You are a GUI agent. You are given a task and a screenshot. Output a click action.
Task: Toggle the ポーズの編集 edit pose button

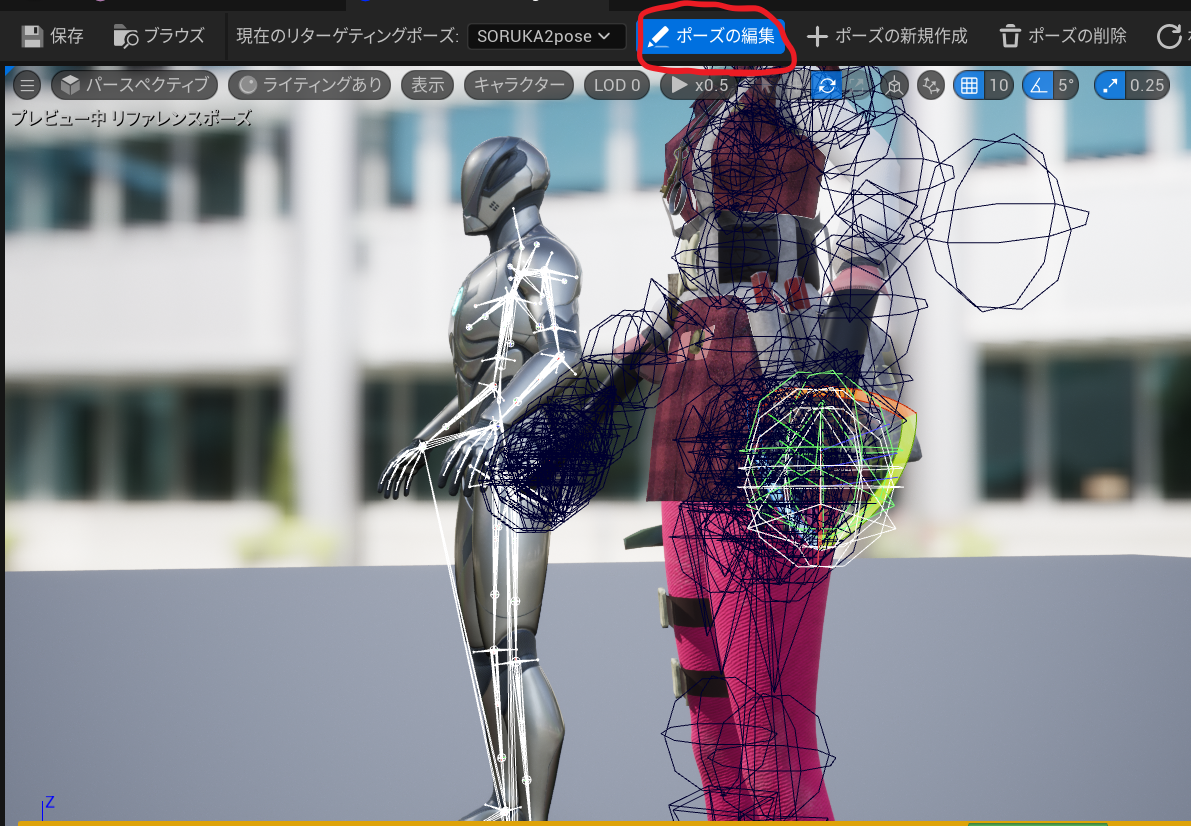point(712,36)
